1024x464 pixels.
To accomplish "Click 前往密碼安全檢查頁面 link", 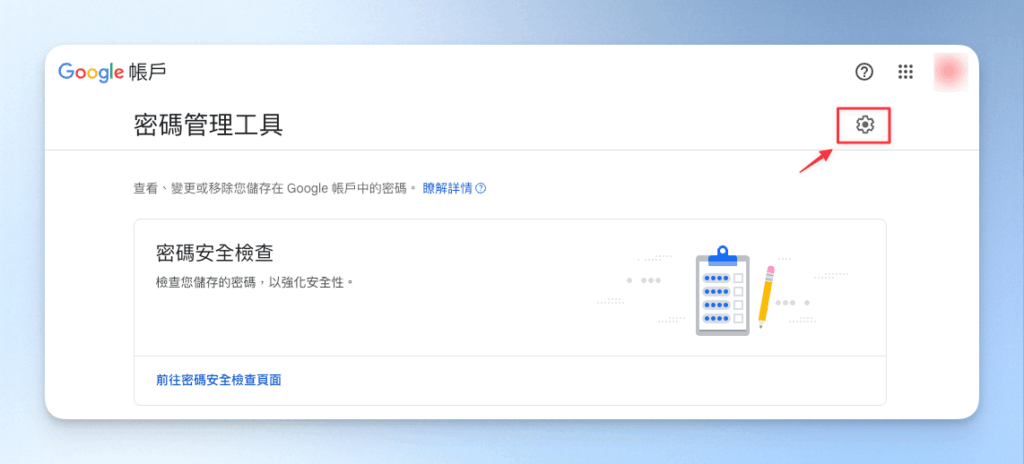I will tap(219, 380).
